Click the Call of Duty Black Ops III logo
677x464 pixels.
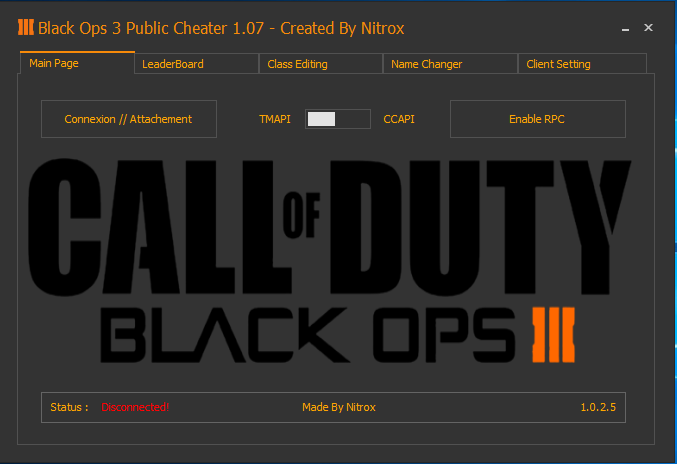[329, 261]
